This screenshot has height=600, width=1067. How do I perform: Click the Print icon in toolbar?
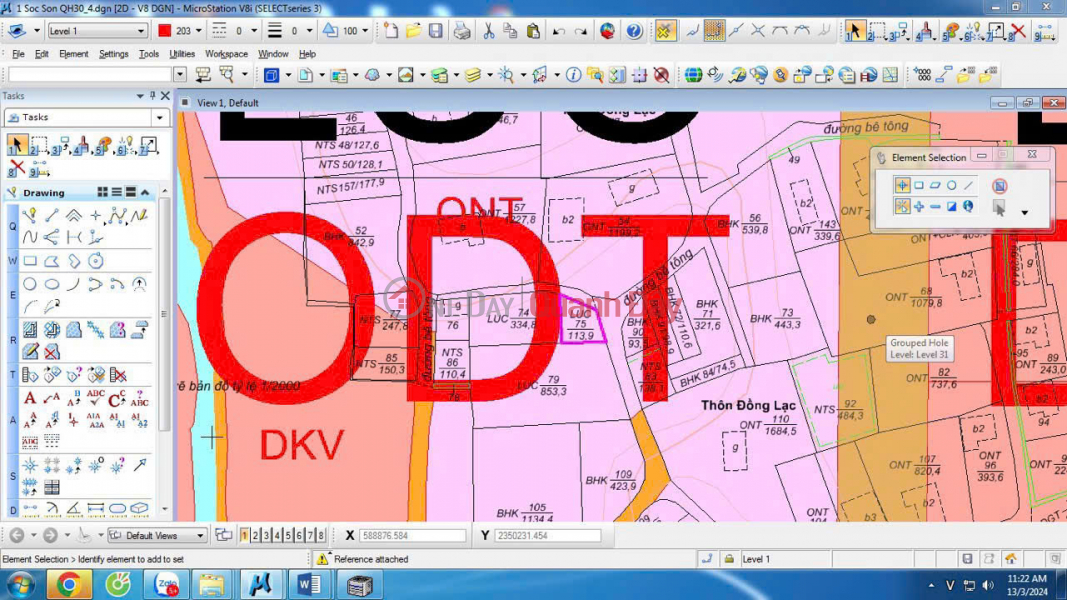tap(462, 31)
